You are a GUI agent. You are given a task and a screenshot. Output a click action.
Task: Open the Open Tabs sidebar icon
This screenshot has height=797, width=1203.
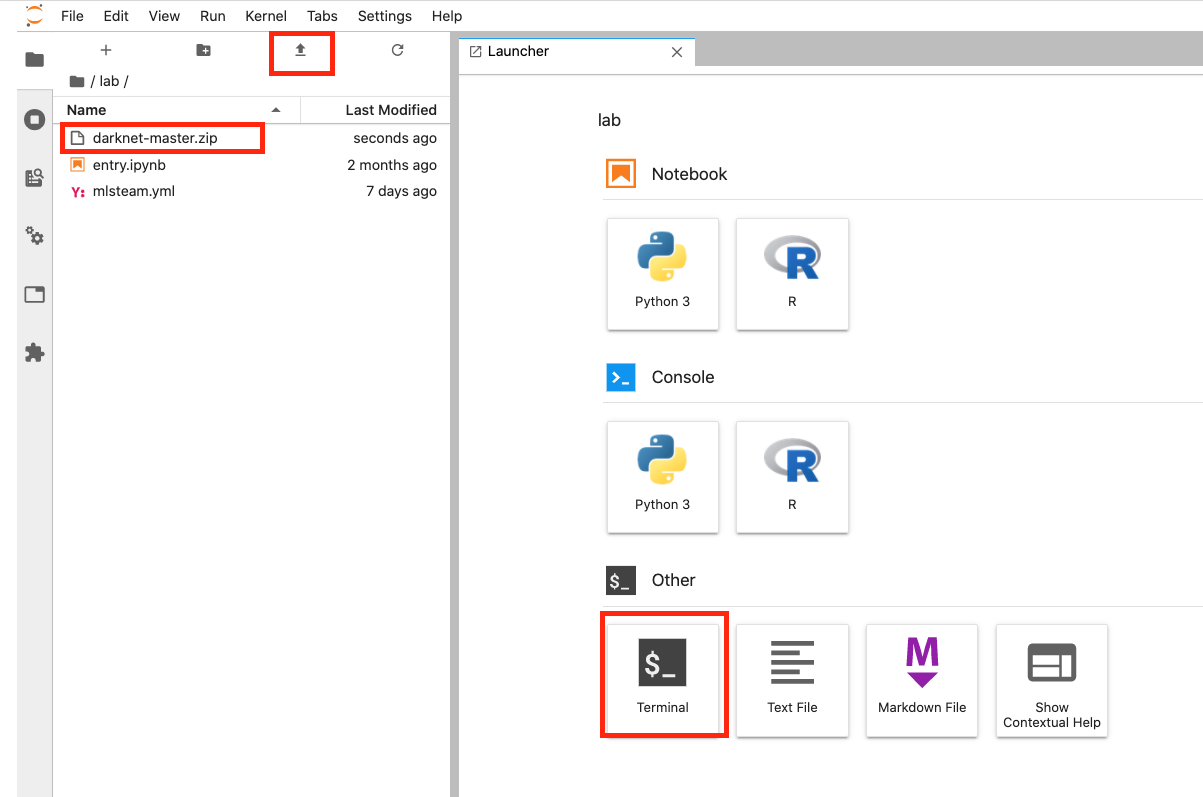point(35,294)
